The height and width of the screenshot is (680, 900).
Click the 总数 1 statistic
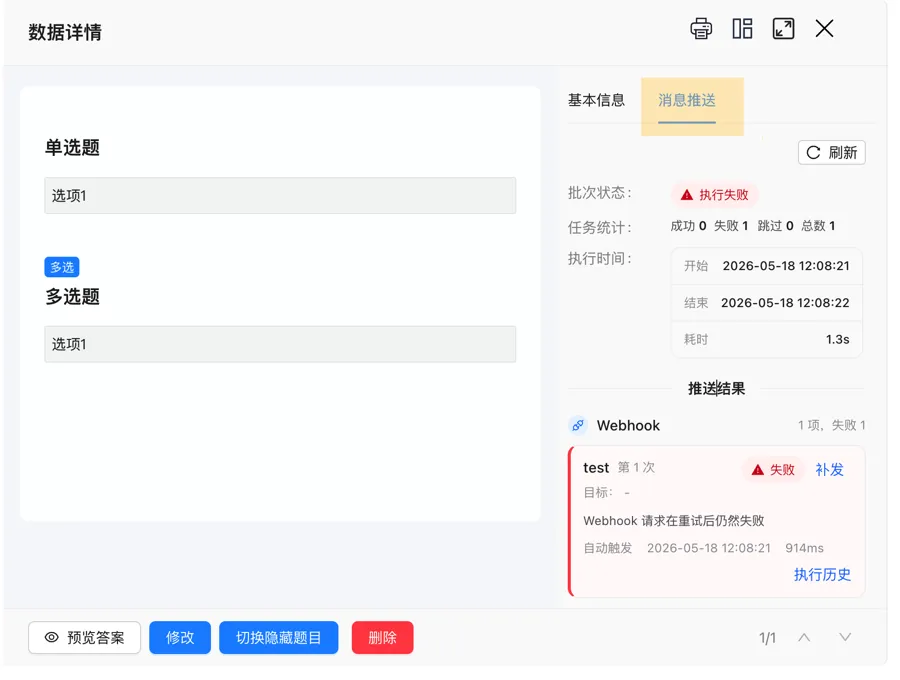pyautogui.click(x=818, y=226)
